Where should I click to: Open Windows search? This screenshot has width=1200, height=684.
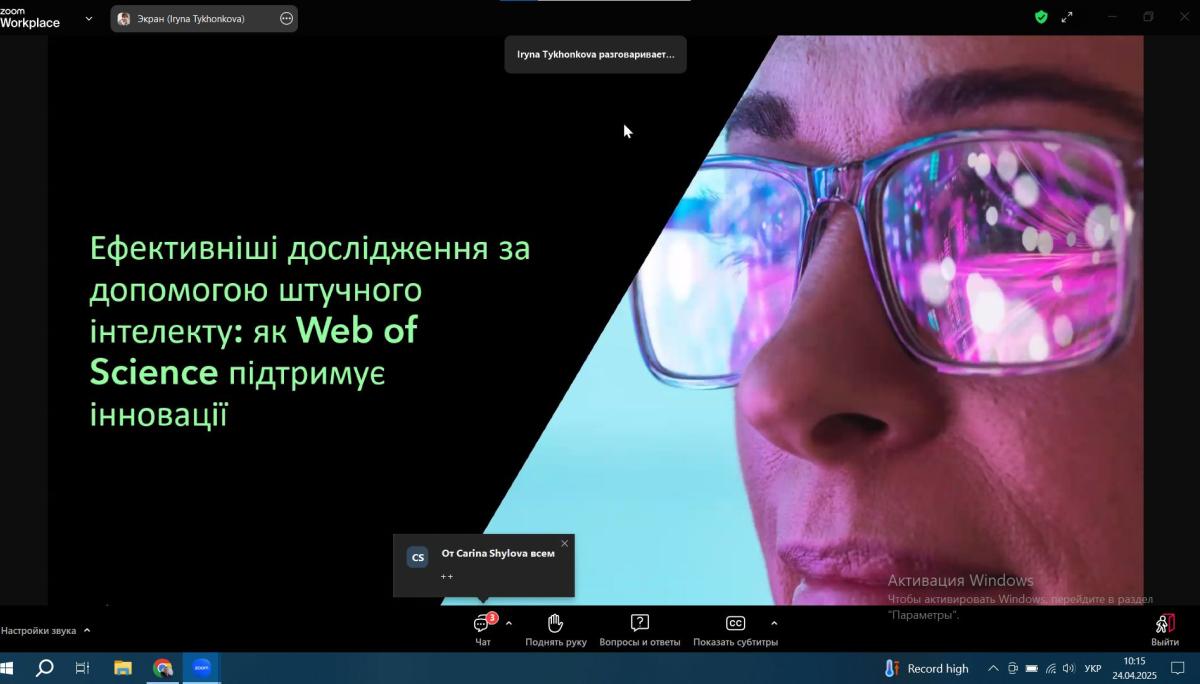click(44, 668)
